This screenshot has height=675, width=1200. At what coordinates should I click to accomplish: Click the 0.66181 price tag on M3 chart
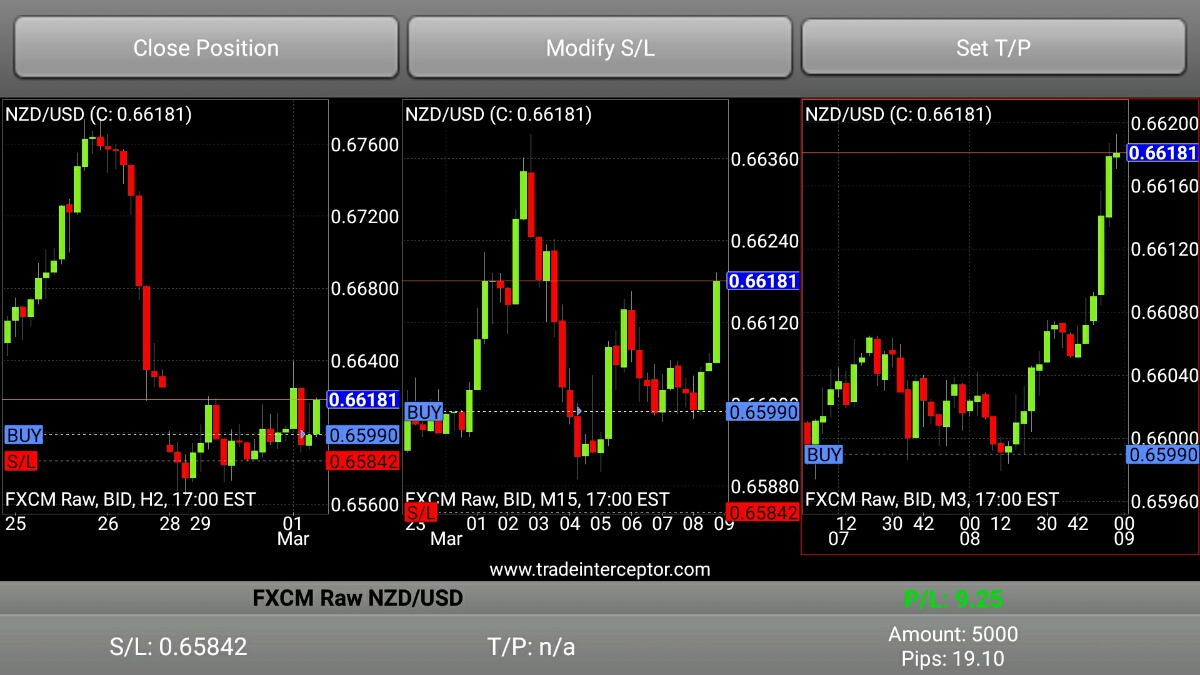[1163, 153]
